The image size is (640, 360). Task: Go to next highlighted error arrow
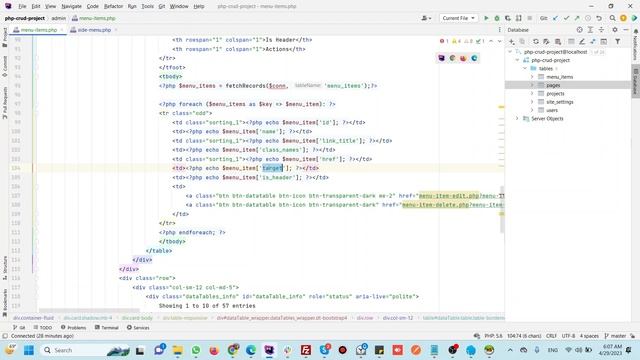click(x=499, y=41)
